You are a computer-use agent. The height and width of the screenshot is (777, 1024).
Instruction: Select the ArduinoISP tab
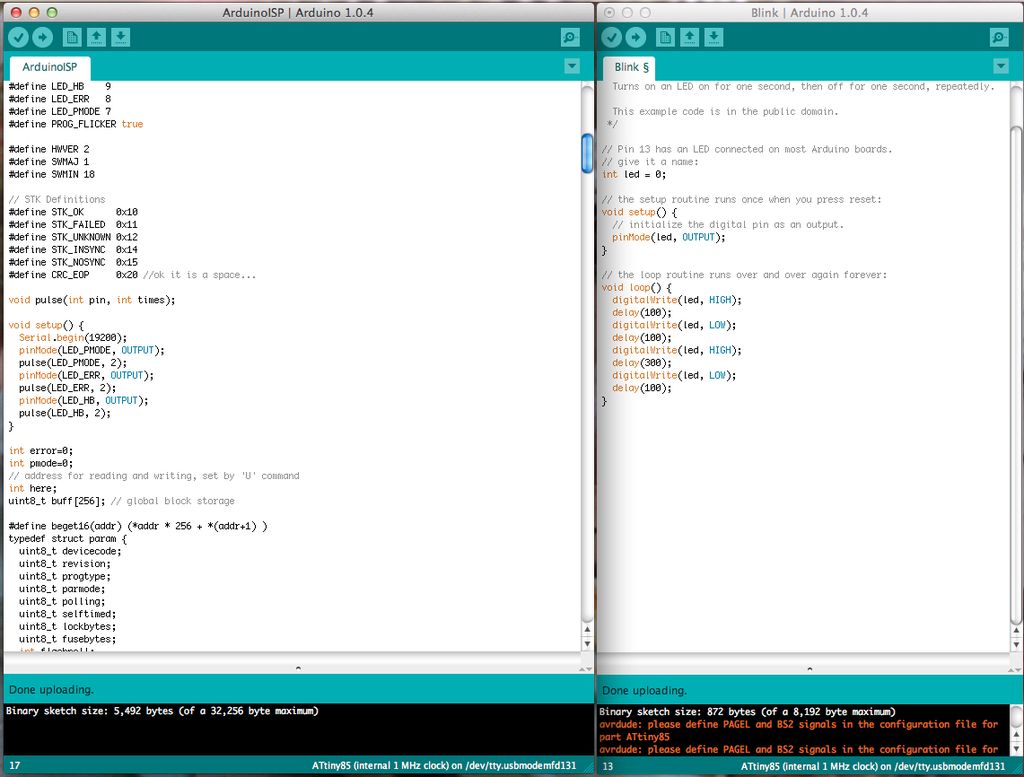pyautogui.click(x=49, y=67)
